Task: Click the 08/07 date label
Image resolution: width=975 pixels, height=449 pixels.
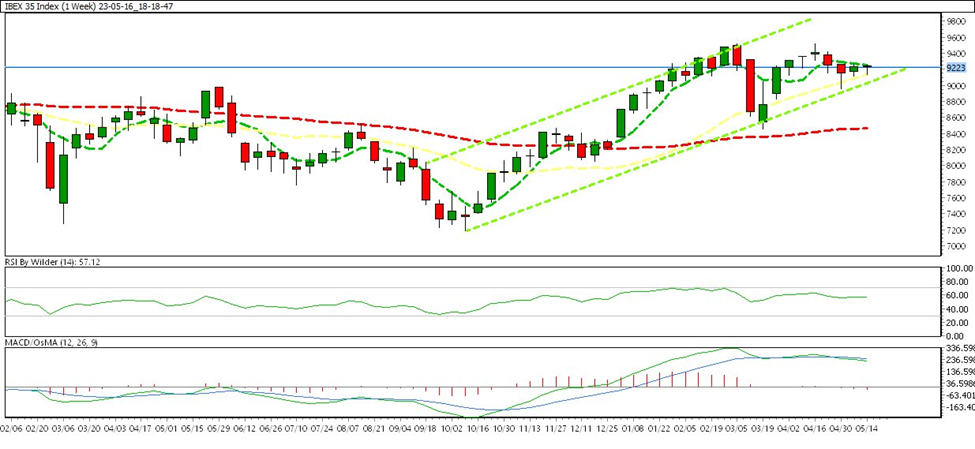Action: (348, 429)
